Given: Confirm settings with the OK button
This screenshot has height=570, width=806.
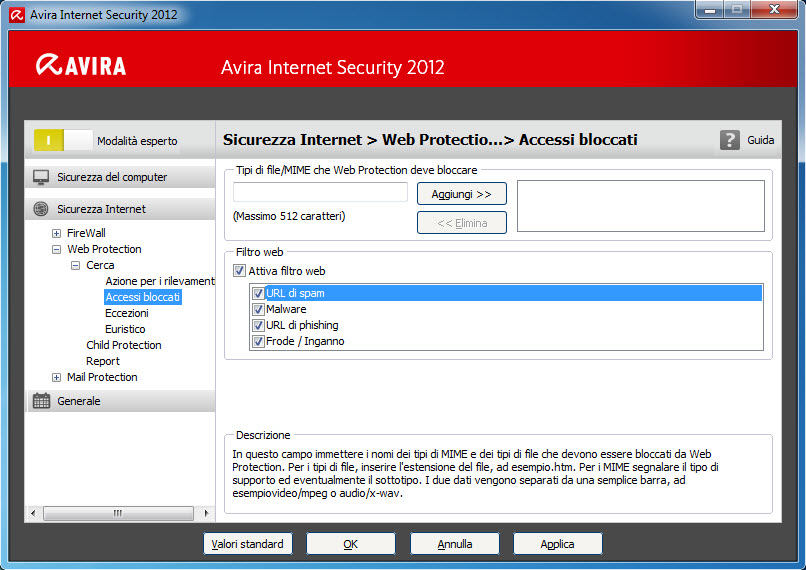Looking at the screenshot, I should [x=351, y=544].
